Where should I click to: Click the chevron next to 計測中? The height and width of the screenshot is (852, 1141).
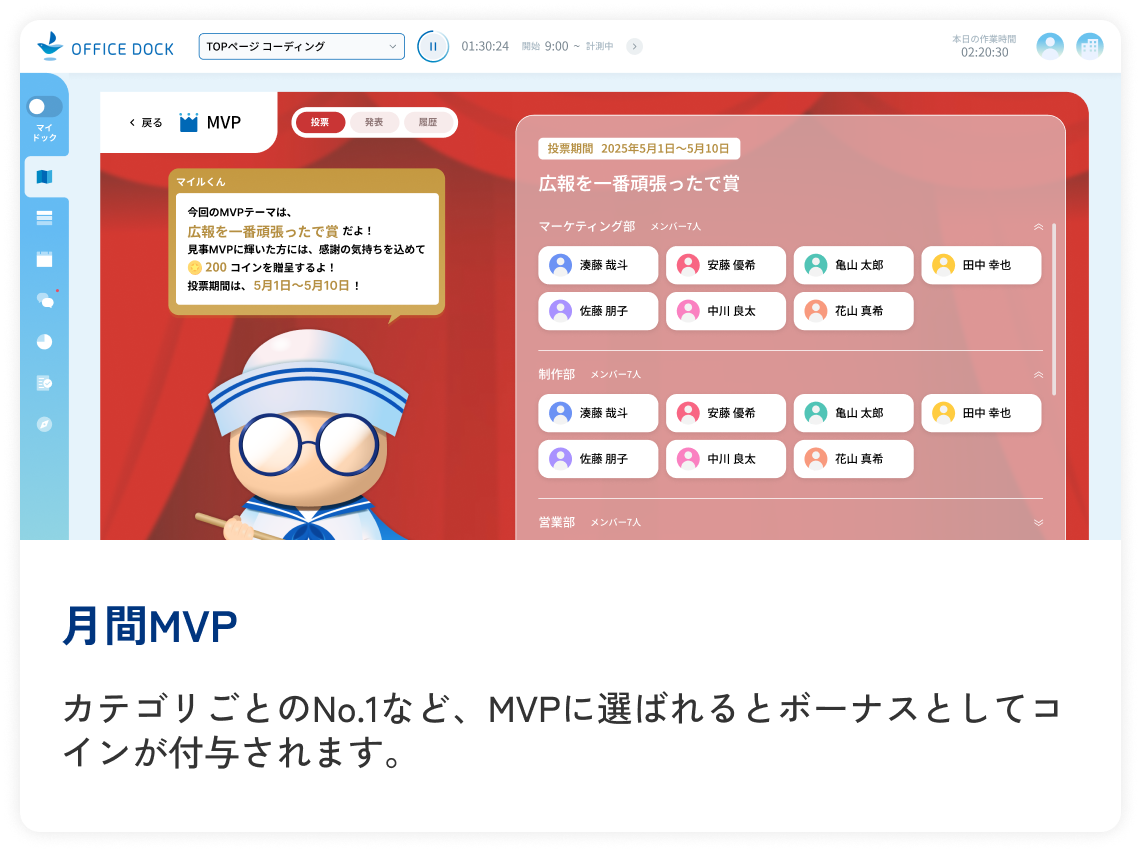tap(634, 46)
